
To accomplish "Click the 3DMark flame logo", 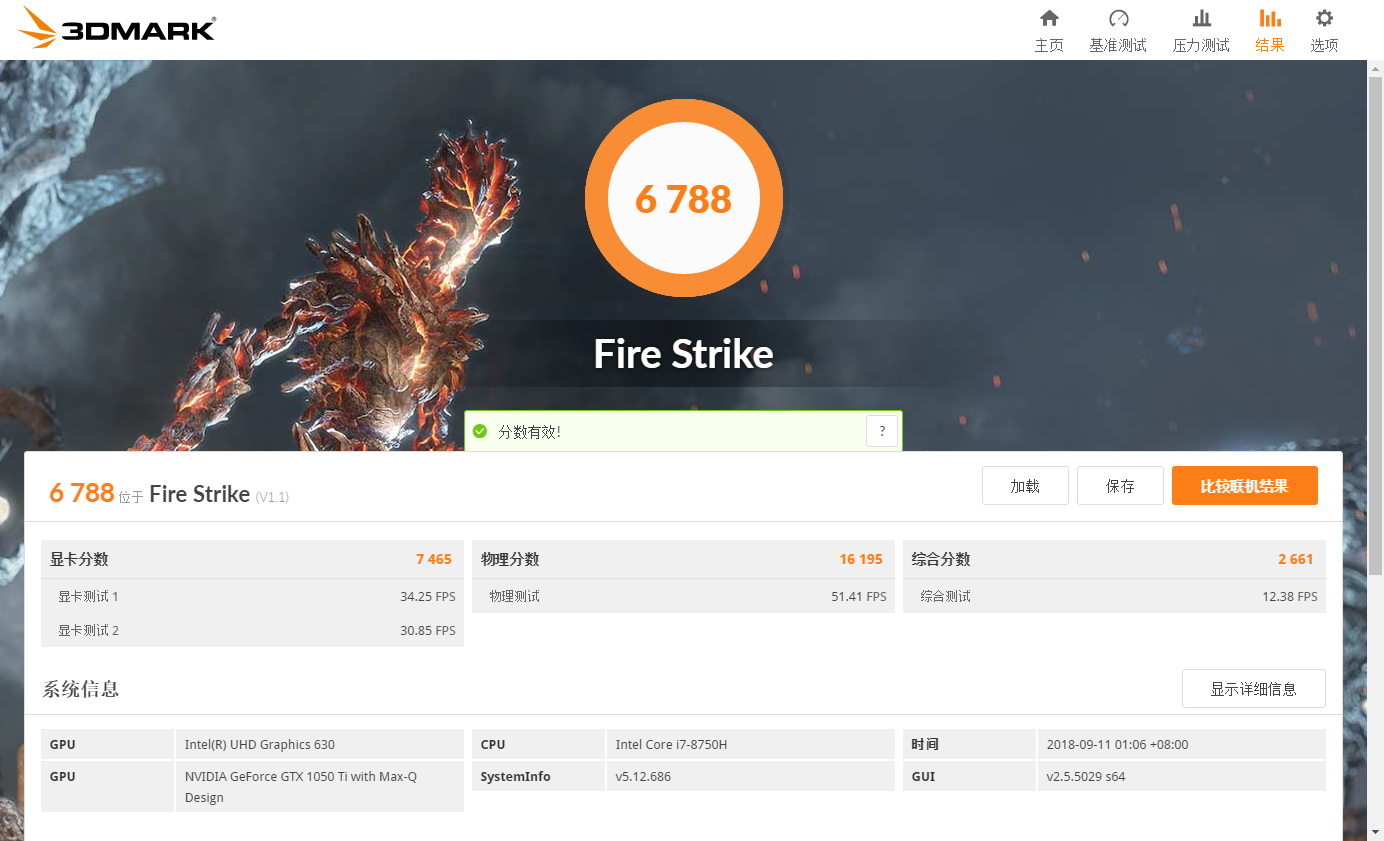I will point(38,26).
